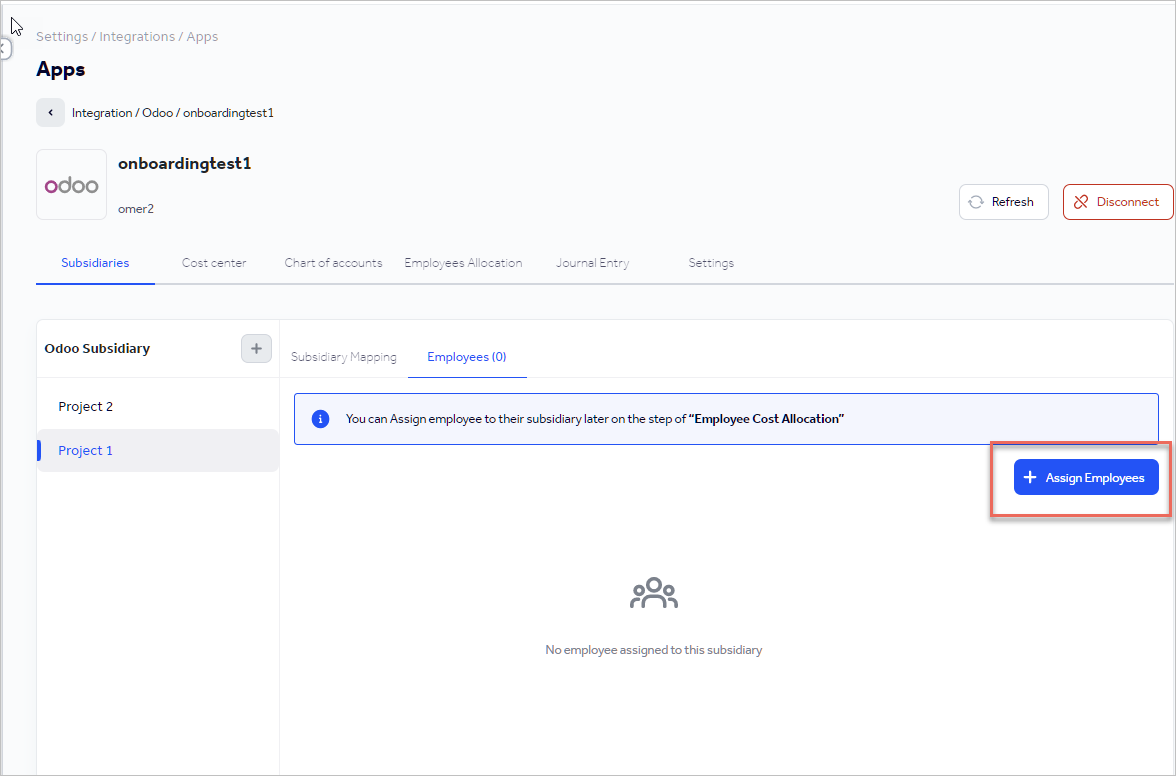The image size is (1176, 776).
Task: Switch to the Settings tab
Action: pyautogui.click(x=711, y=262)
